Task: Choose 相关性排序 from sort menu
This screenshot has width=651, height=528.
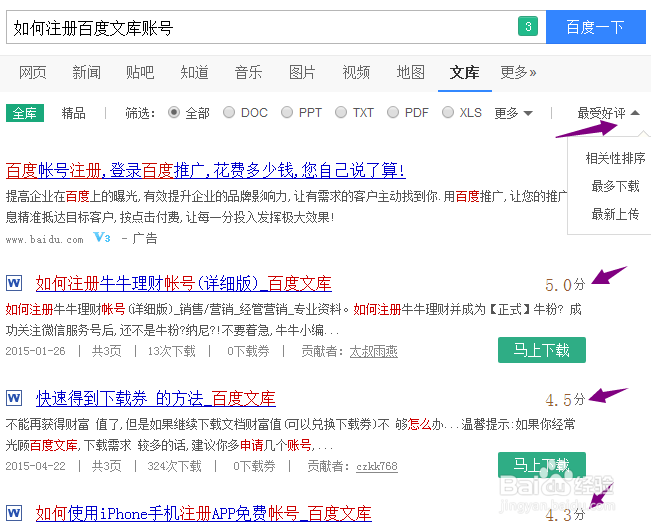Action: (615, 158)
